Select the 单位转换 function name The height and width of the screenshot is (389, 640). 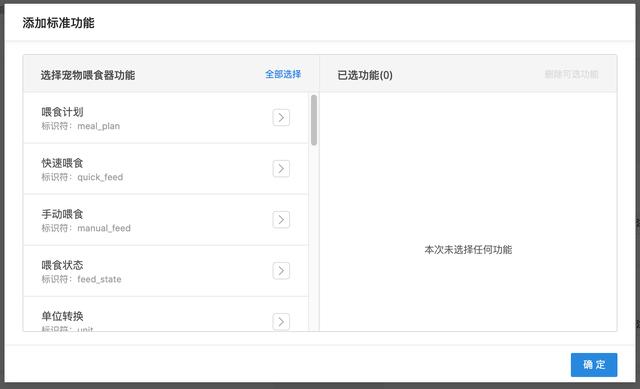coord(62,316)
